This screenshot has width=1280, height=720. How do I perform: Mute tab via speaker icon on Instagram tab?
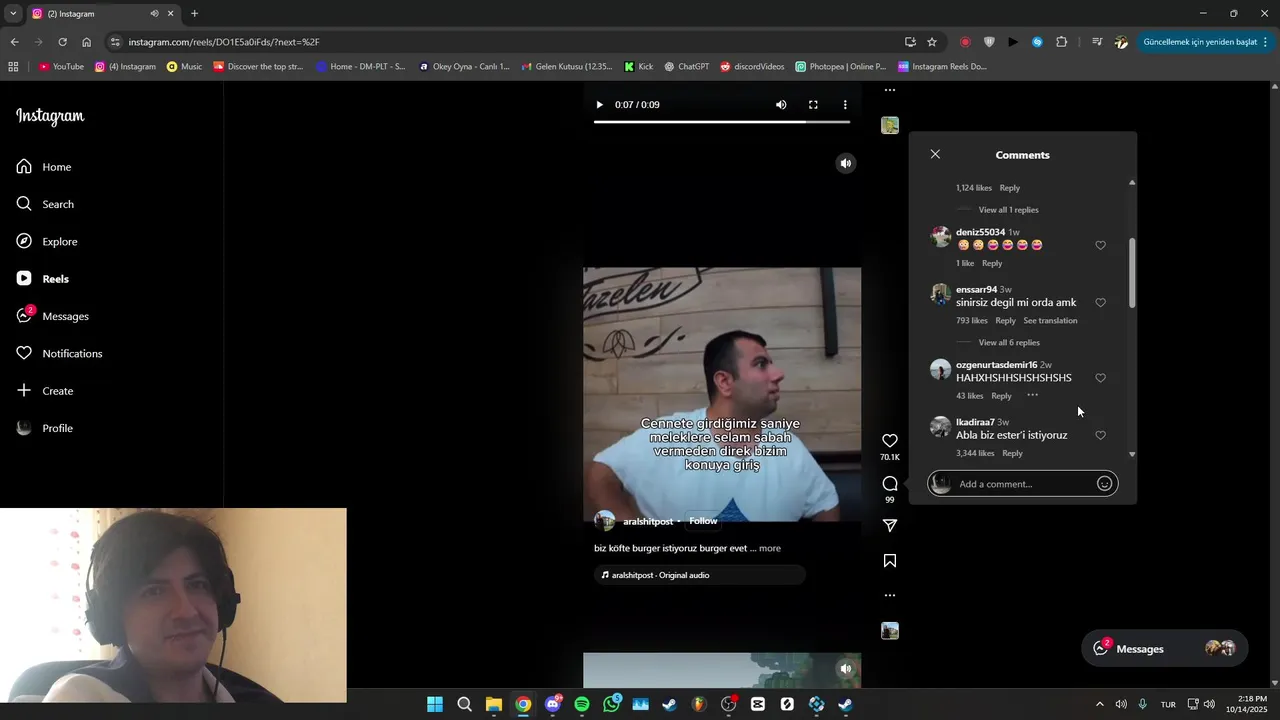(x=154, y=13)
